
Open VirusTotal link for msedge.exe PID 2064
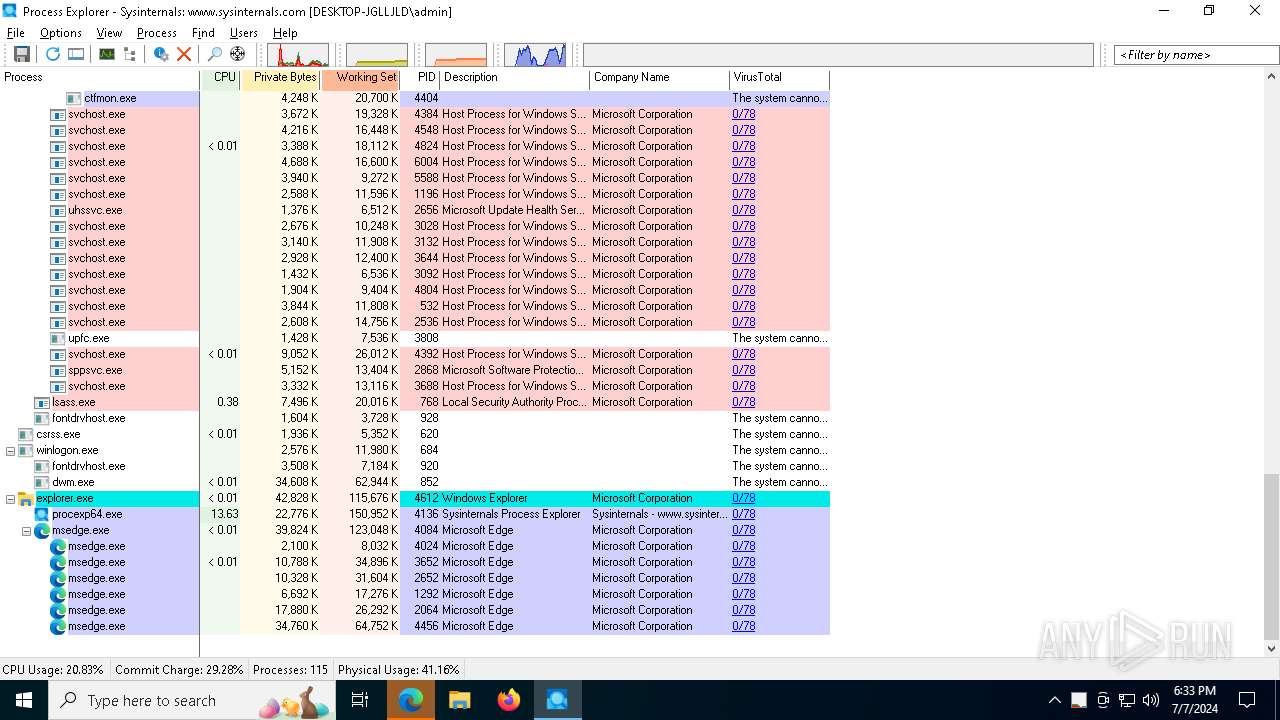pyautogui.click(x=744, y=610)
